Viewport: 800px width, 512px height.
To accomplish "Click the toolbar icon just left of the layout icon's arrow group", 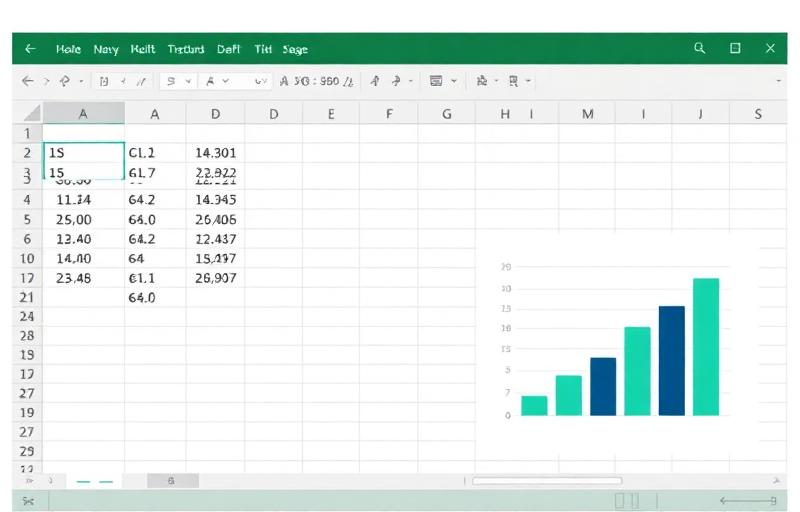I will 396,81.
